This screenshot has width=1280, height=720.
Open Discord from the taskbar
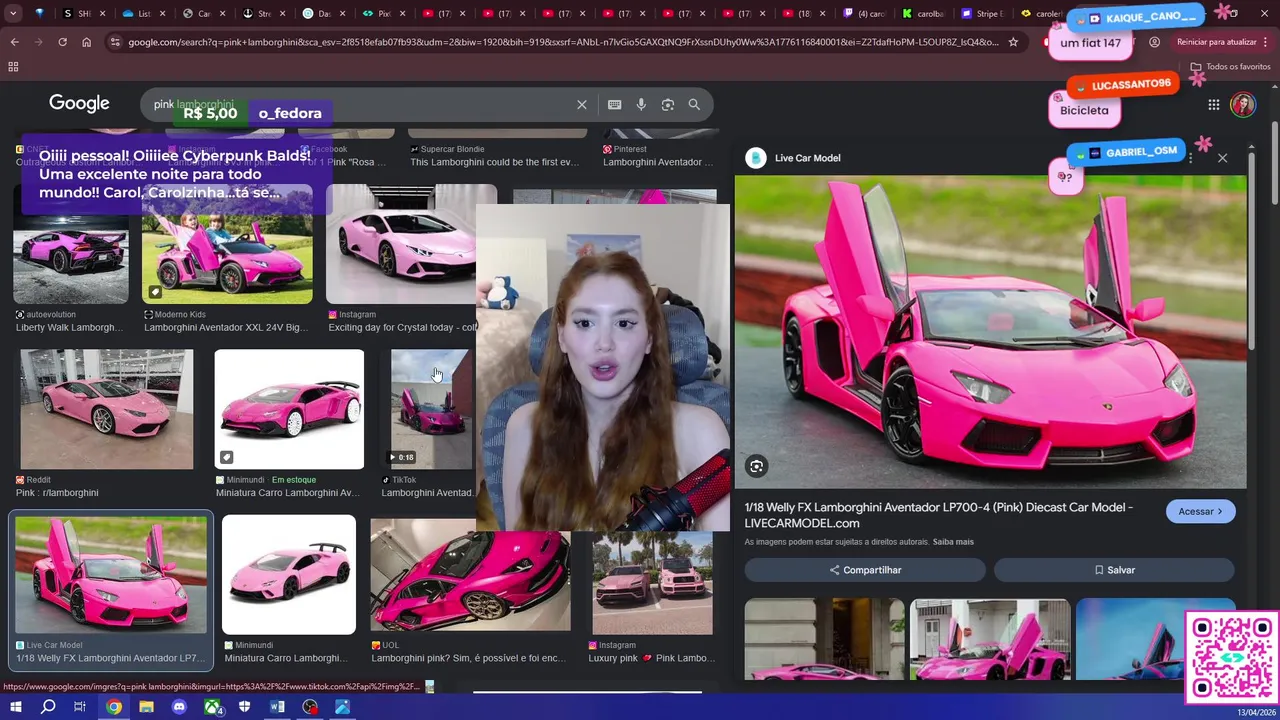coord(179,707)
